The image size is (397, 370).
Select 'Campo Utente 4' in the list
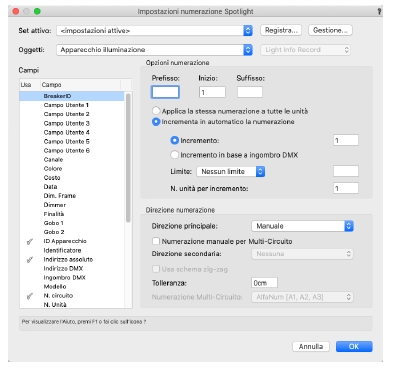[72, 132]
